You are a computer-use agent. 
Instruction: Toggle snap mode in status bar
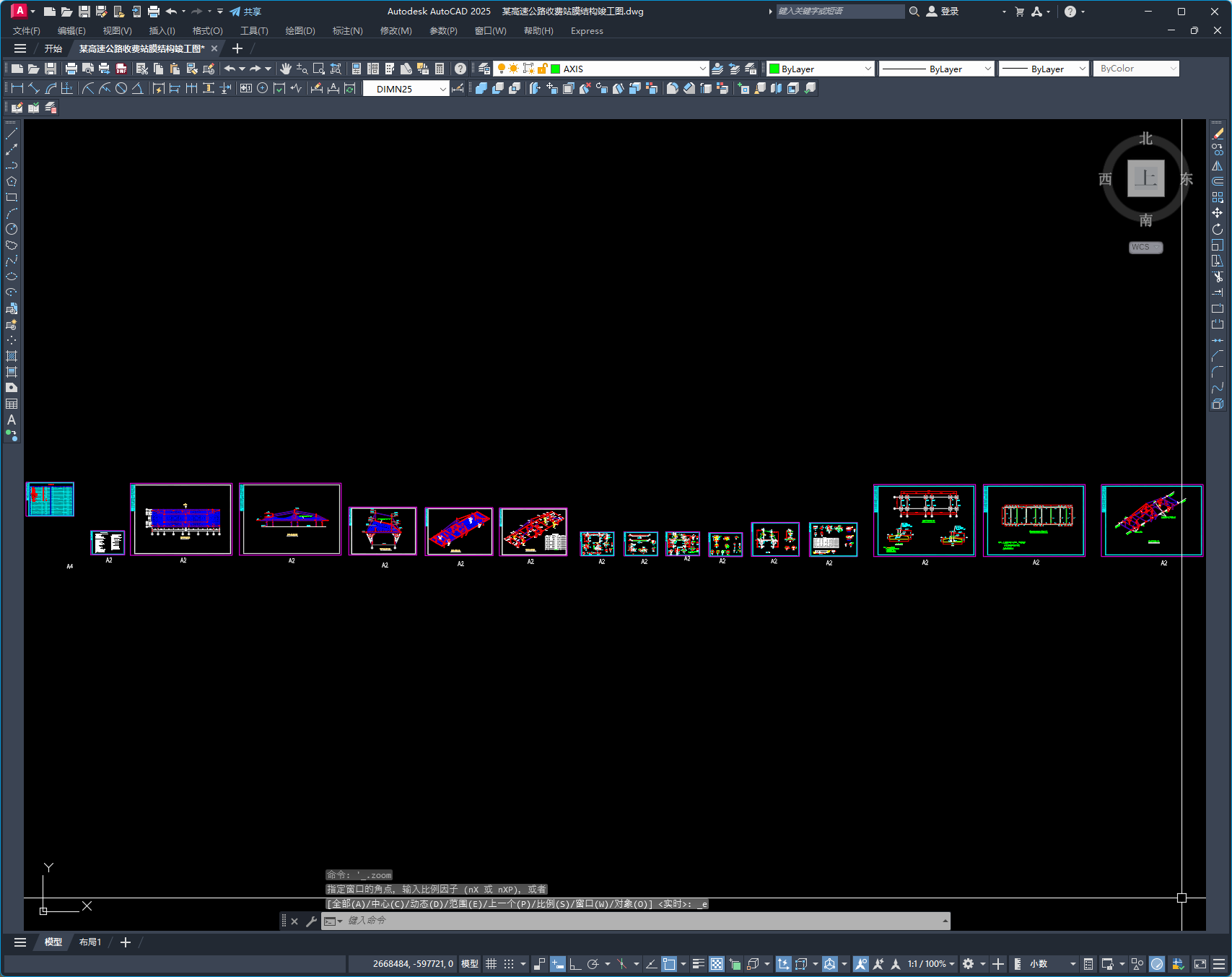[x=509, y=964]
